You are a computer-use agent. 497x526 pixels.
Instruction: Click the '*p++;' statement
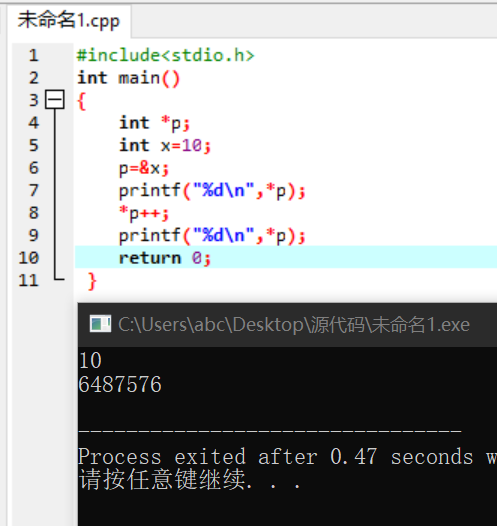coord(144,213)
